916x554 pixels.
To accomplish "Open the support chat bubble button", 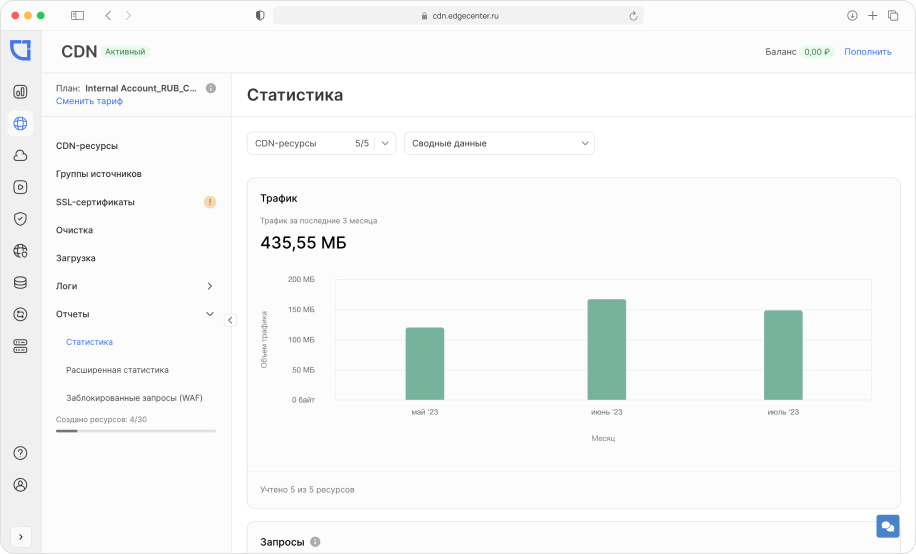I will 887,527.
